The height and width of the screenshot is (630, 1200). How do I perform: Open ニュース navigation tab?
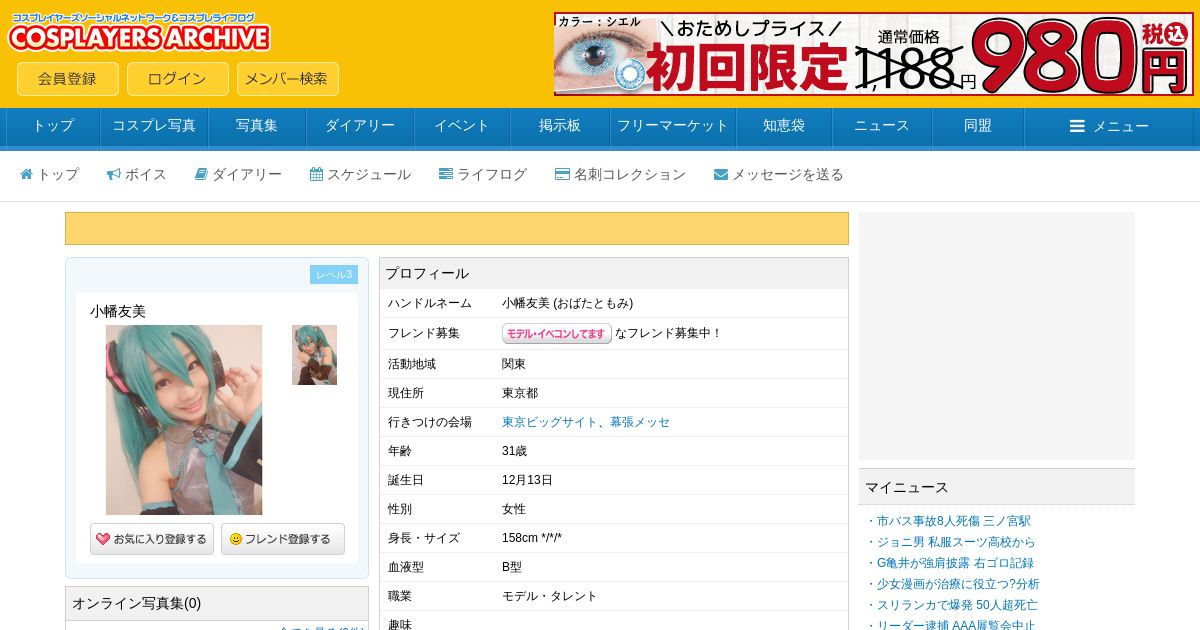882,126
